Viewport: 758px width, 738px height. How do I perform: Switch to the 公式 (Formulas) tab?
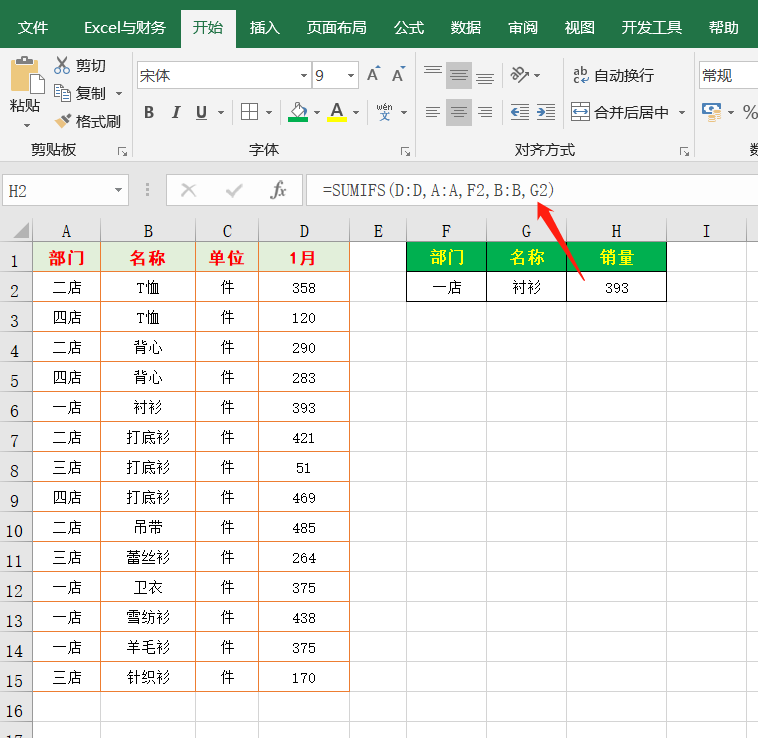tap(409, 27)
